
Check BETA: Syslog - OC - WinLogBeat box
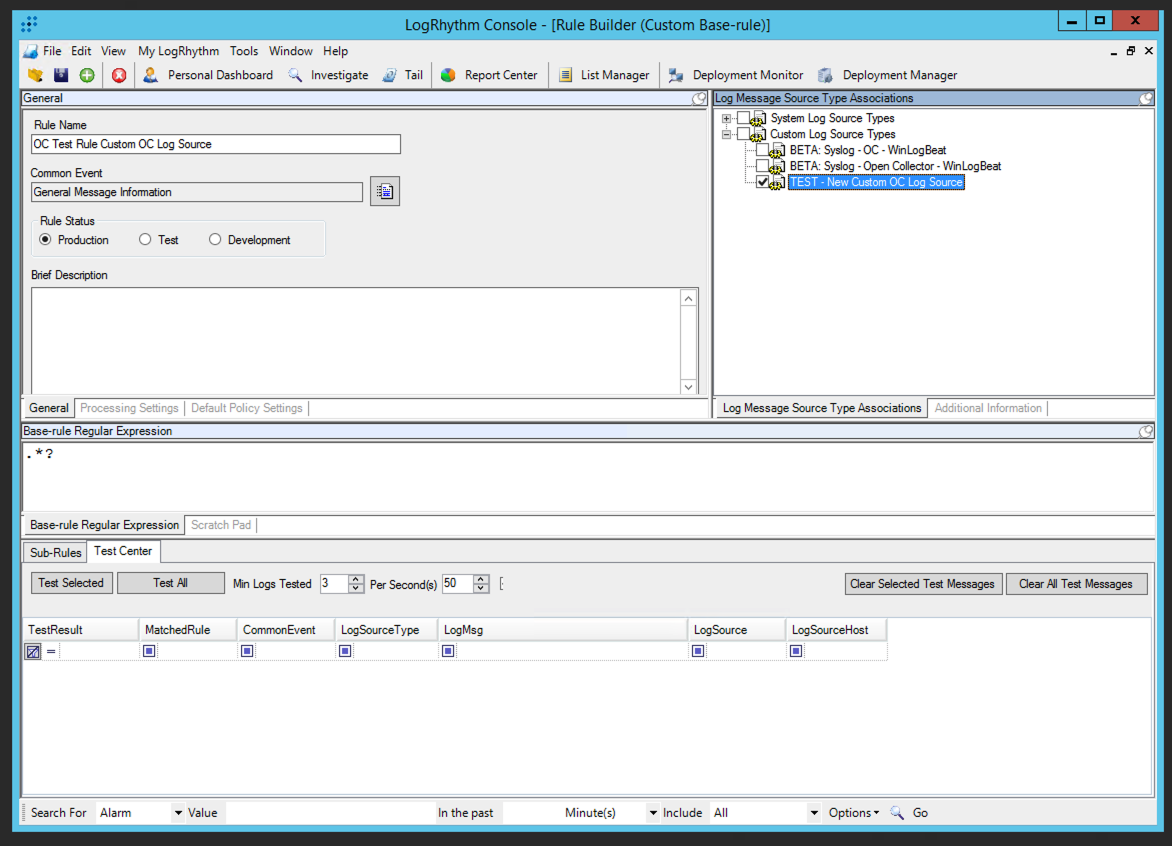763,150
